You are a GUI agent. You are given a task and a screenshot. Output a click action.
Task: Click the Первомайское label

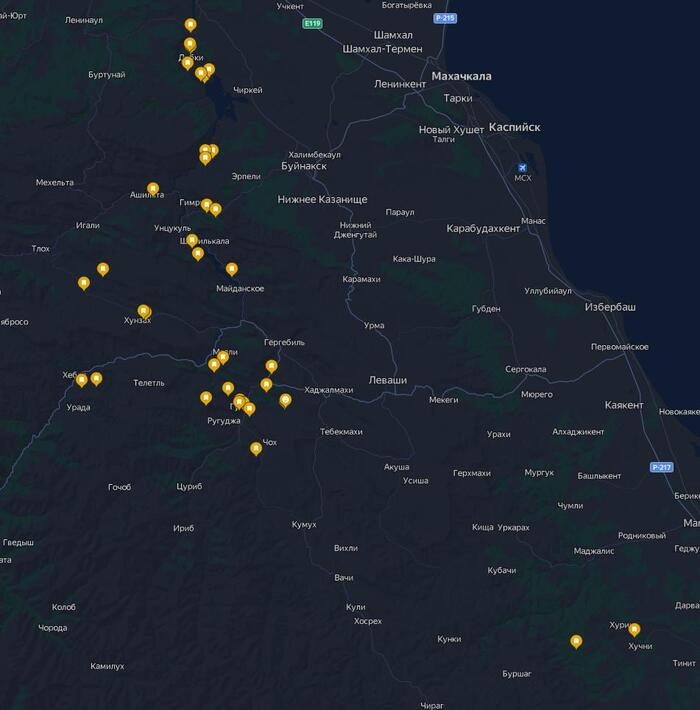coord(619,347)
